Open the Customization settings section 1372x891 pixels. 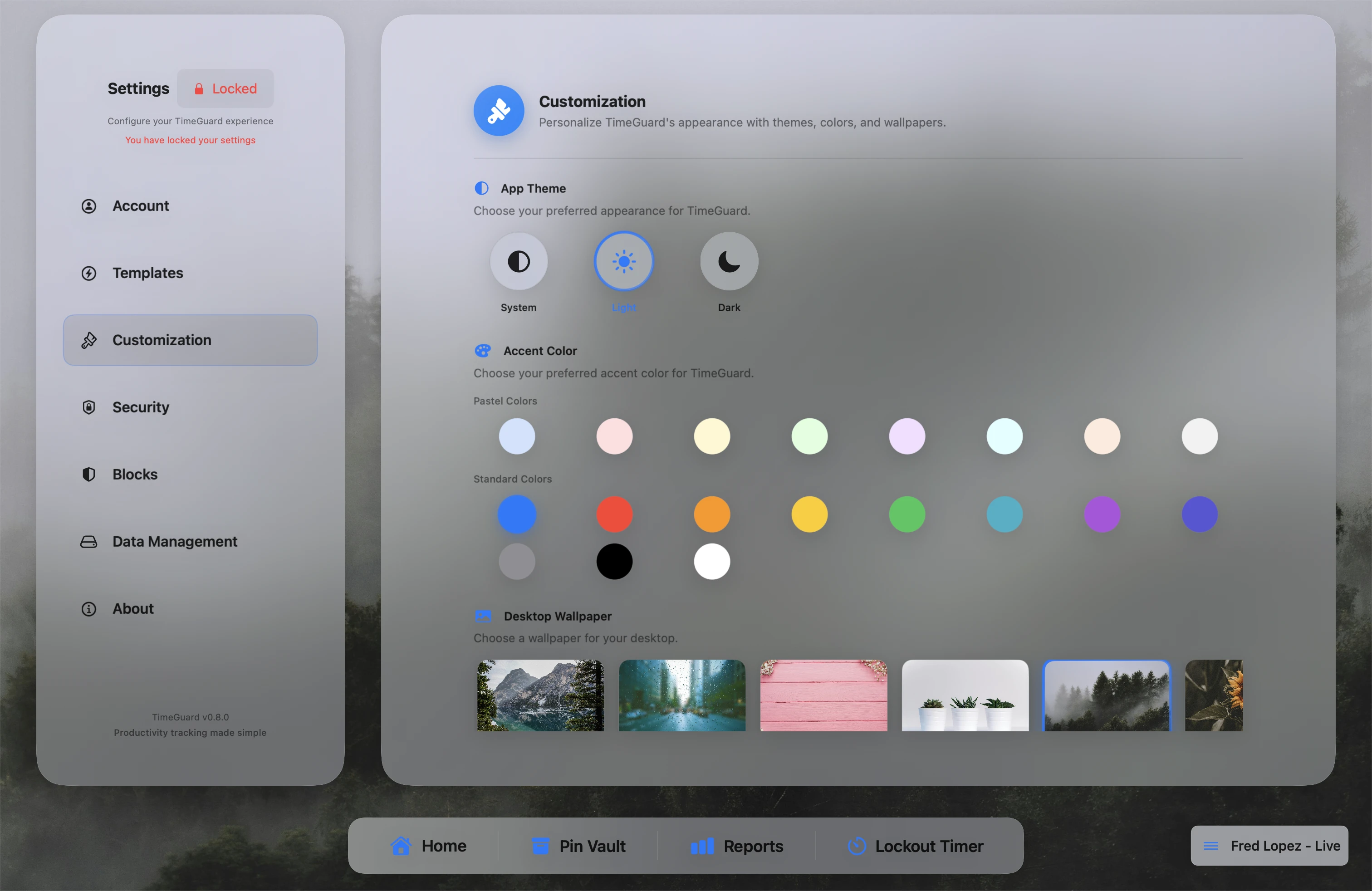[x=190, y=340]
